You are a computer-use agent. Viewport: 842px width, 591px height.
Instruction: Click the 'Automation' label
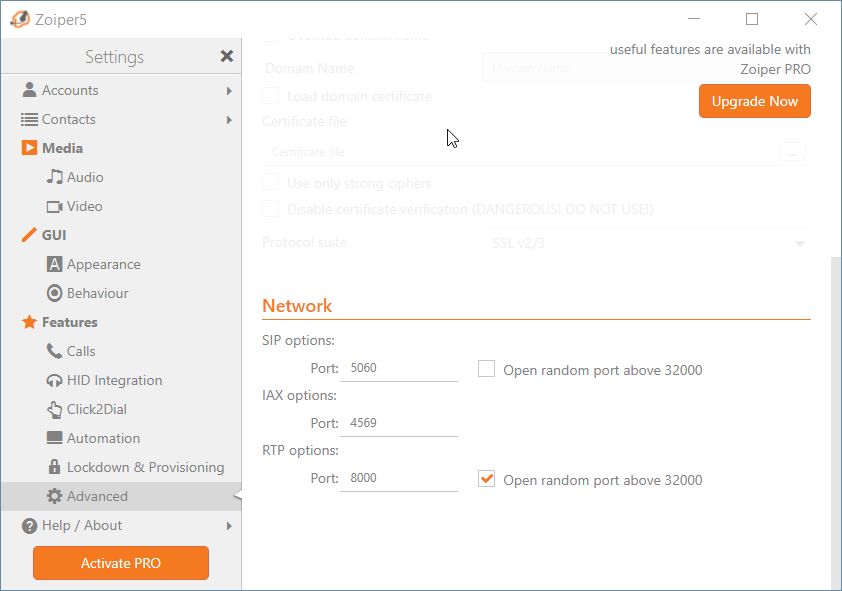tap(103, 438)
